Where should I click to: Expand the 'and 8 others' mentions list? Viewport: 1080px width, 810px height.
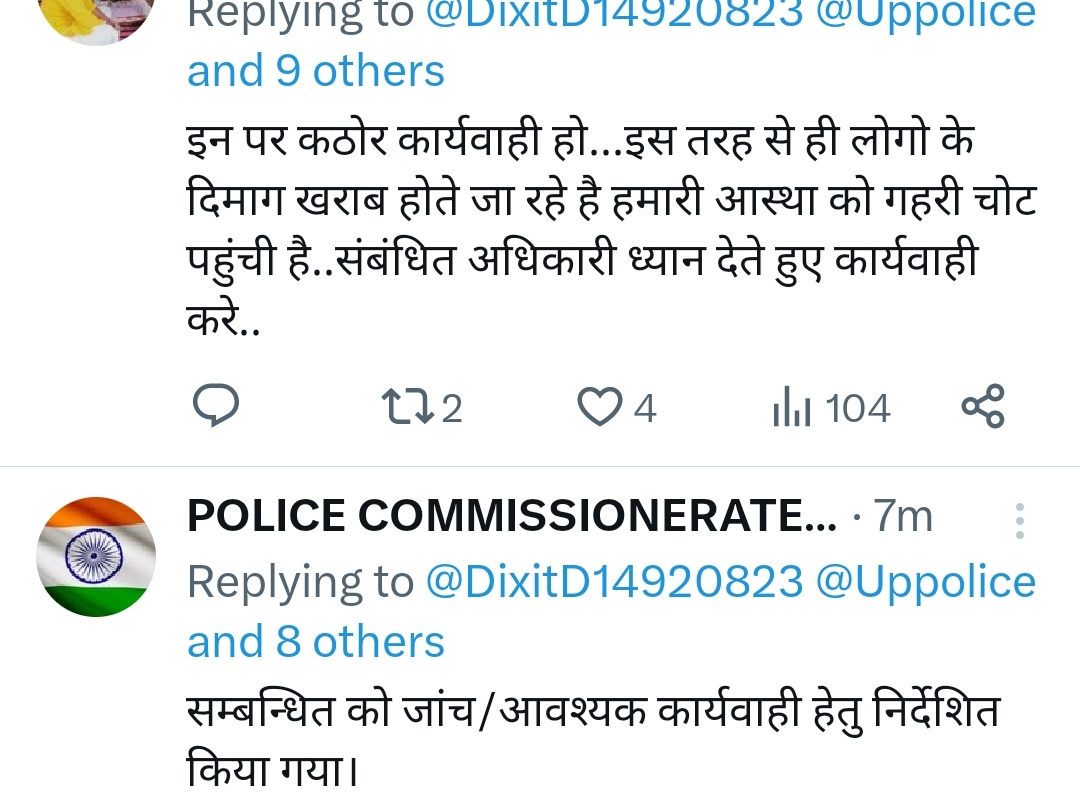316,641
